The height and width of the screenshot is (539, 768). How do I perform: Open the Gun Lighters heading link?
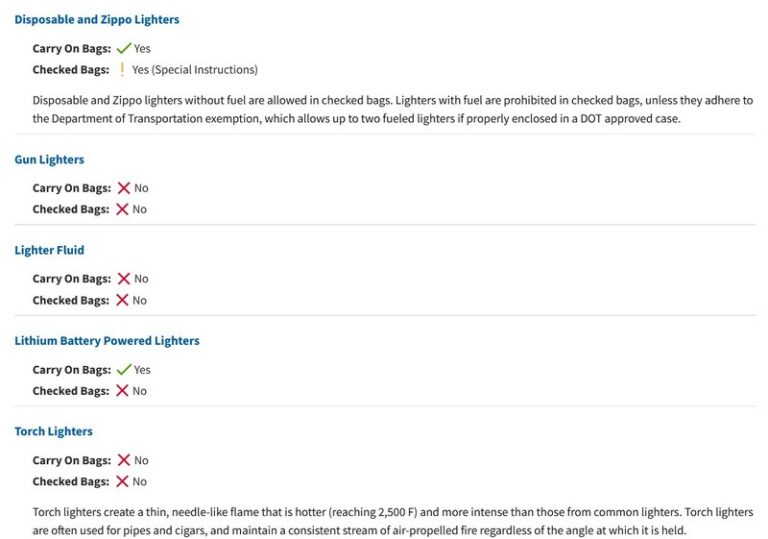pyautogui.click(x=49, y=159)
